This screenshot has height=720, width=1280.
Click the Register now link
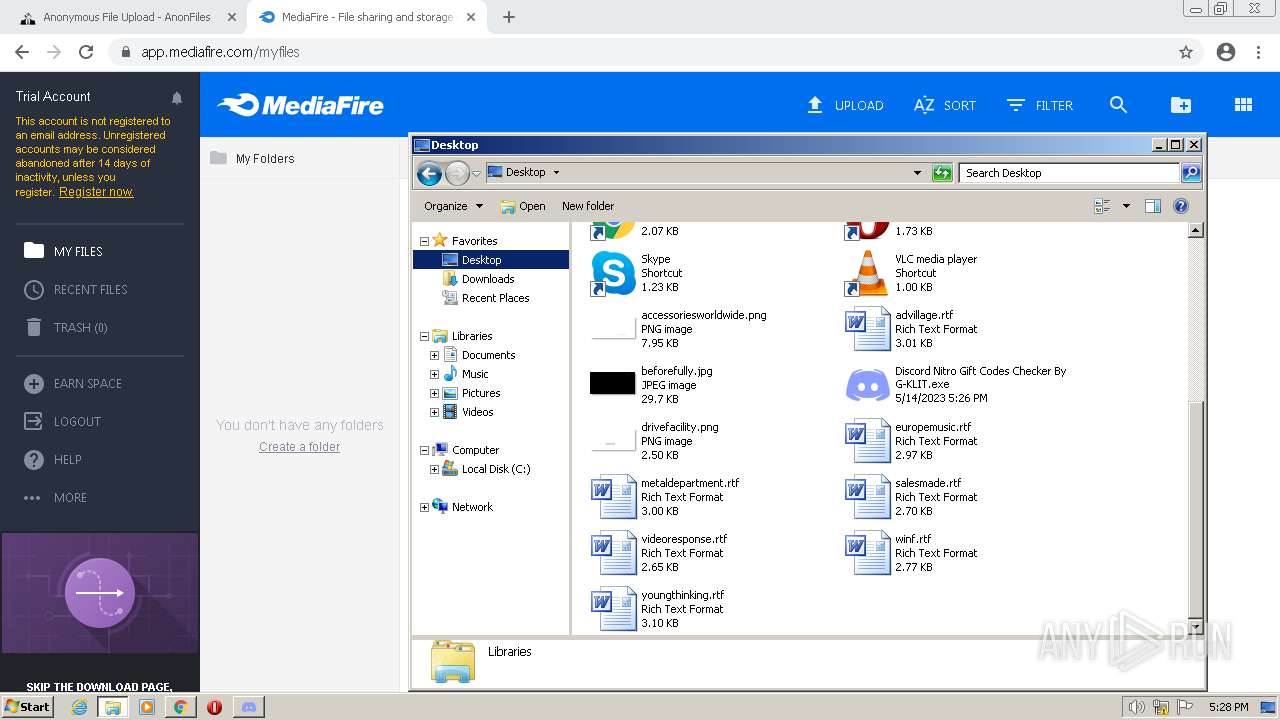point(96,192)
